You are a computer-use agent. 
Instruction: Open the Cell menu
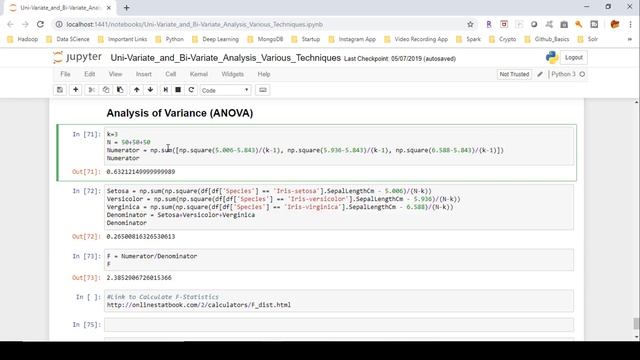pos(171,74)
